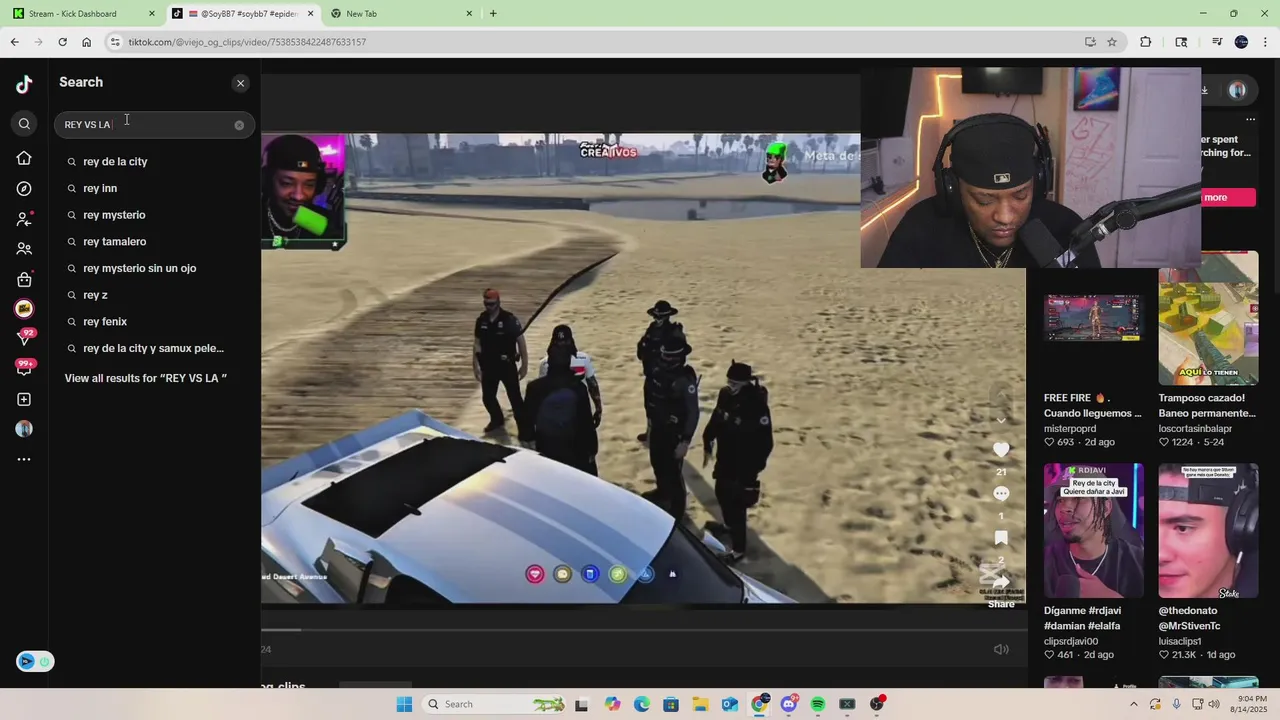
Task: Open media controls icon in Chrome toolbar
Action: tap(1217, 42)
